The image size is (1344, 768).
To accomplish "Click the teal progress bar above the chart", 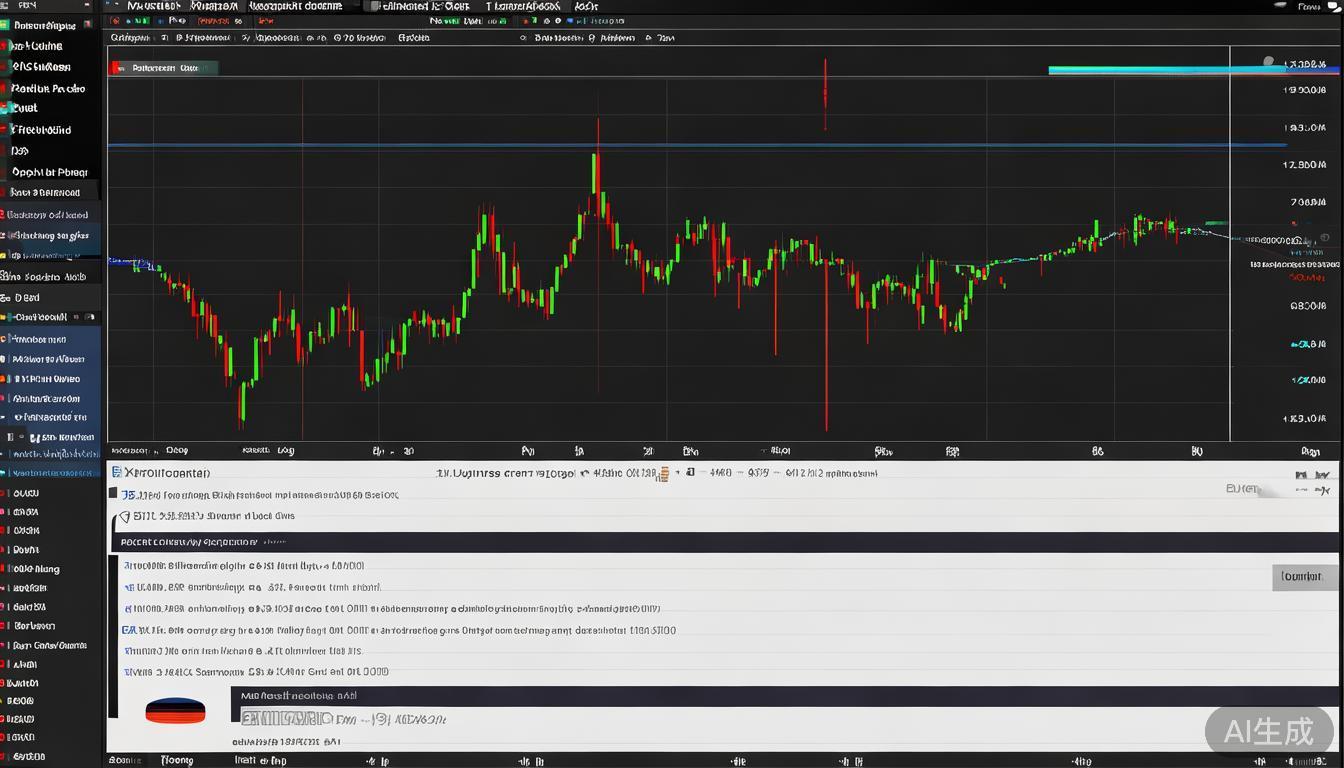I will point(1150,70).
